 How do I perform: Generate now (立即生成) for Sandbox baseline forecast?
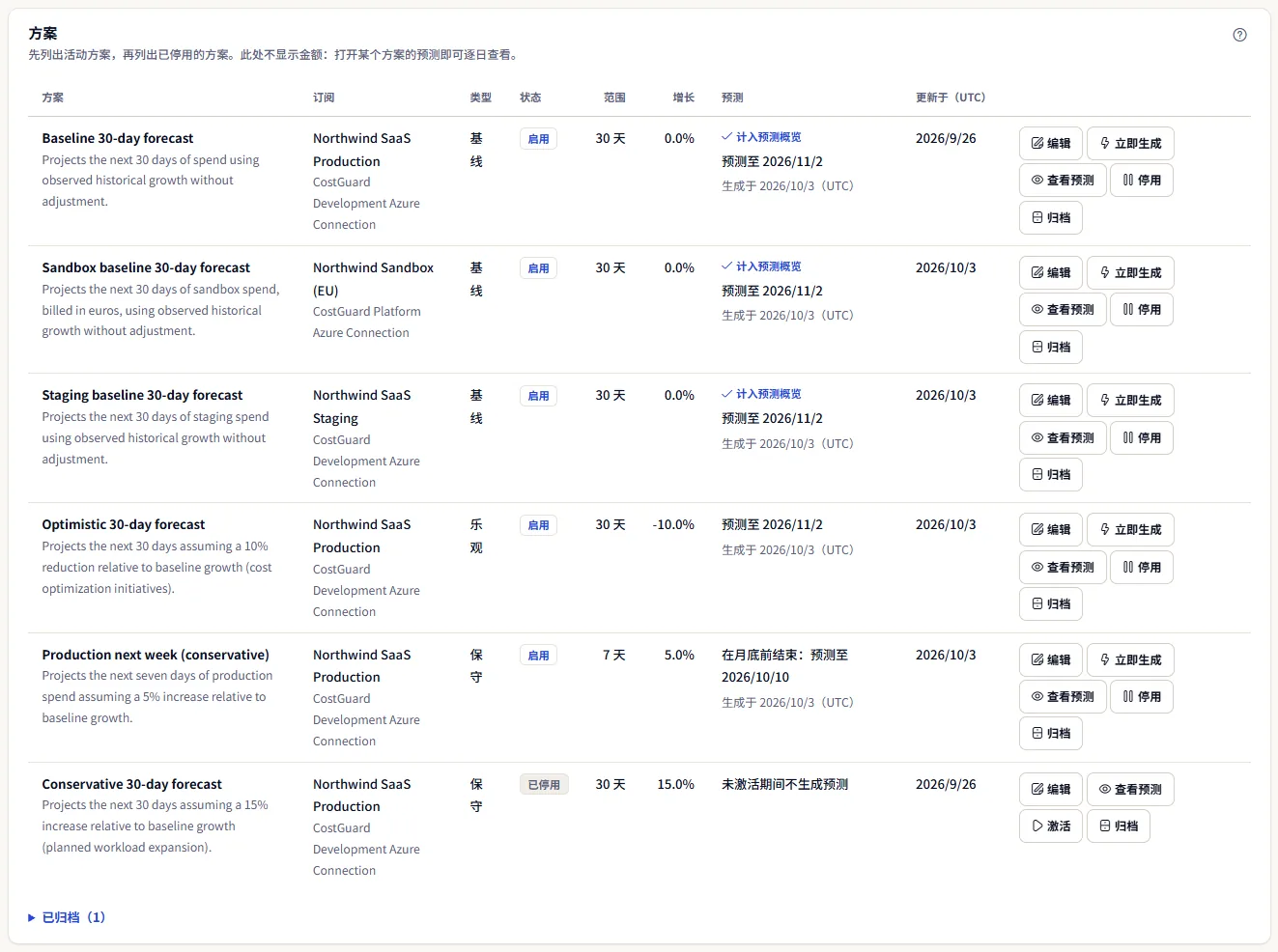(1130, 272)
